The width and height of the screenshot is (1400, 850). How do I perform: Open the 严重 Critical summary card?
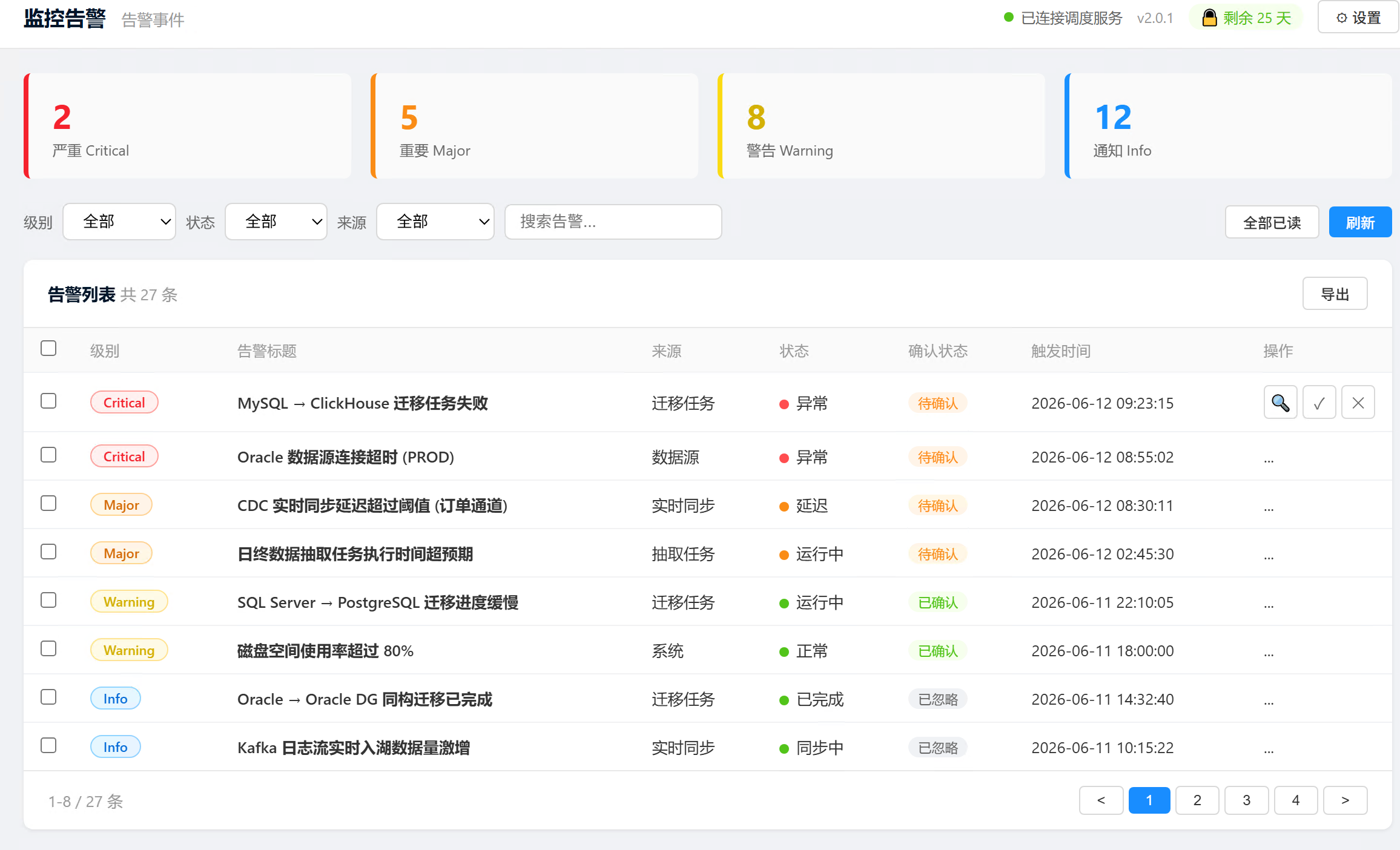(x=188, y=126)
